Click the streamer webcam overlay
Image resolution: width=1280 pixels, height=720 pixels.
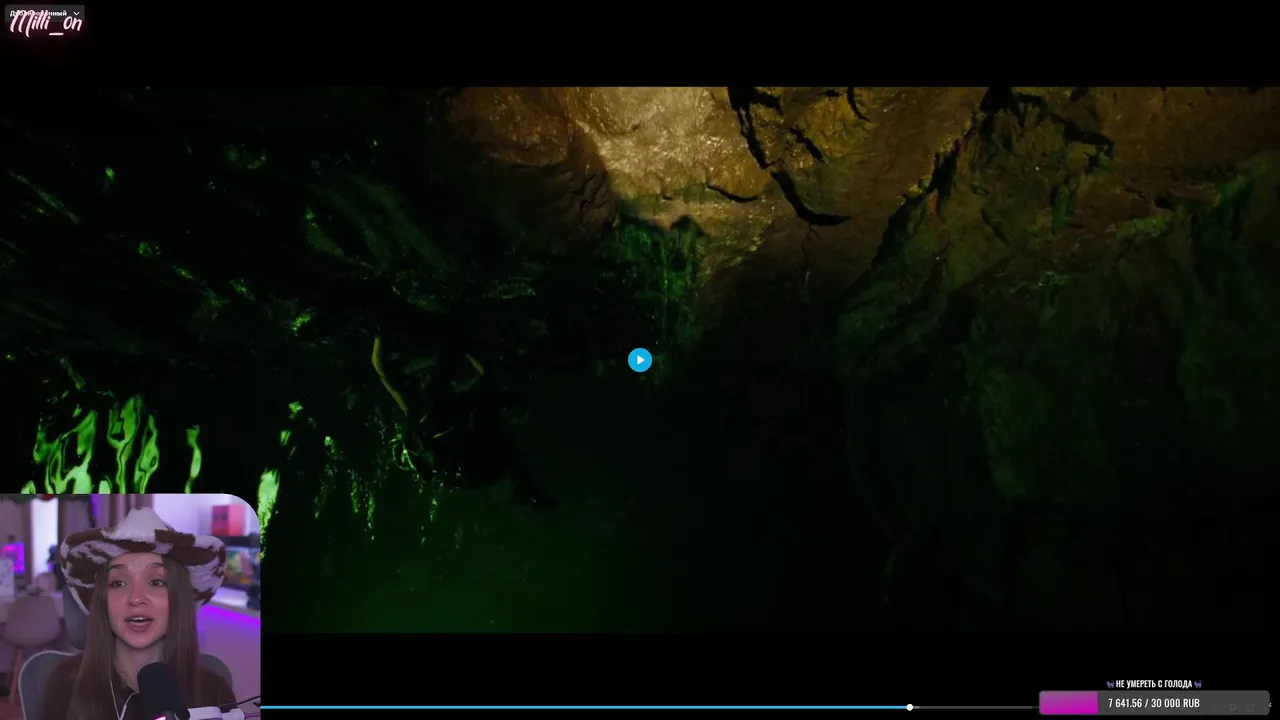point(130,607)
